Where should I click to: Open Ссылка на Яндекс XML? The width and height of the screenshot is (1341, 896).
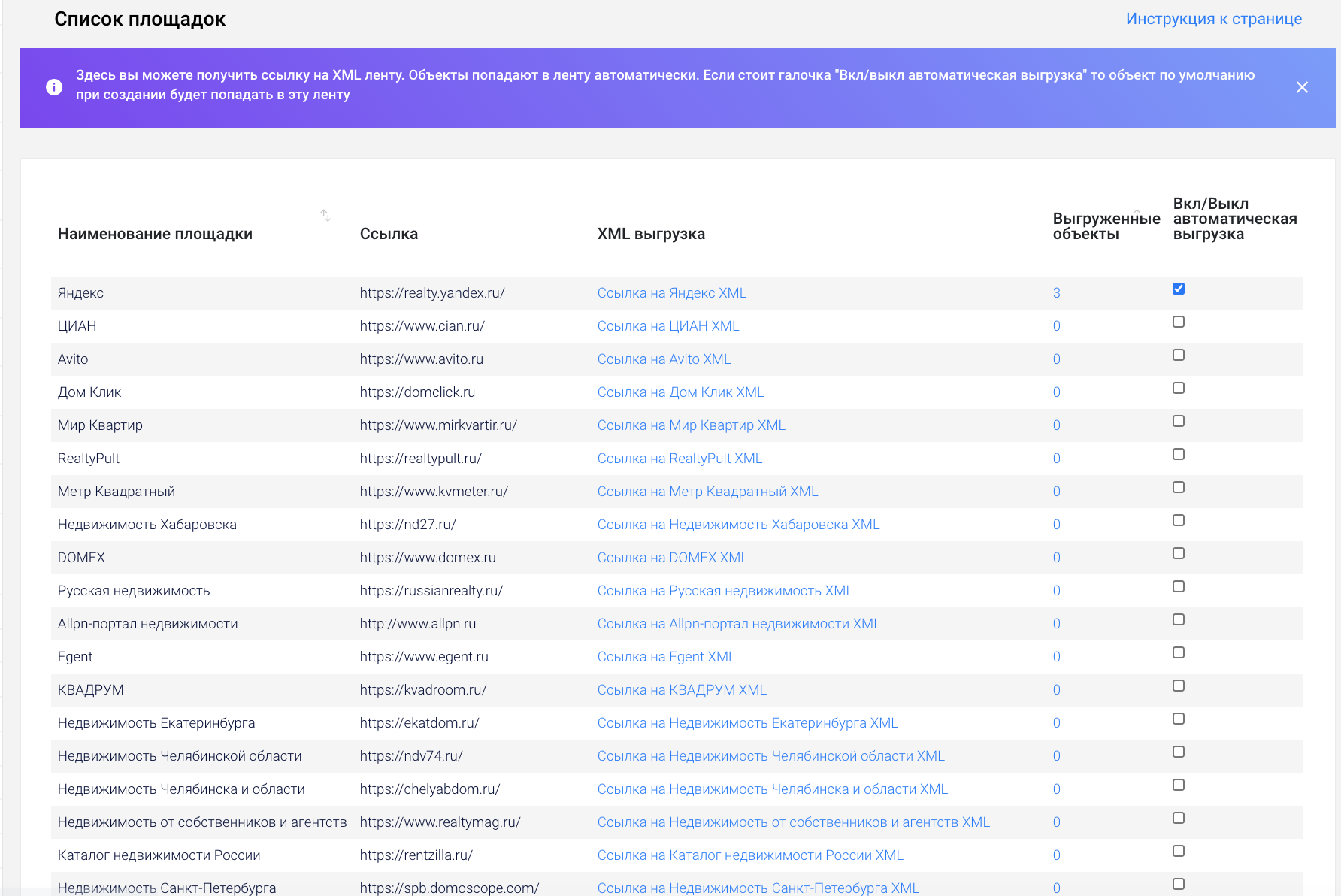(x=672, y=293)
